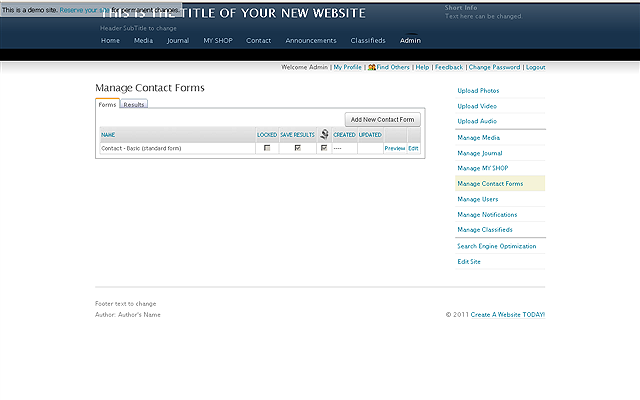Switch to the Results tab
The height and width of the screenshot is (400, 640).
135,104
